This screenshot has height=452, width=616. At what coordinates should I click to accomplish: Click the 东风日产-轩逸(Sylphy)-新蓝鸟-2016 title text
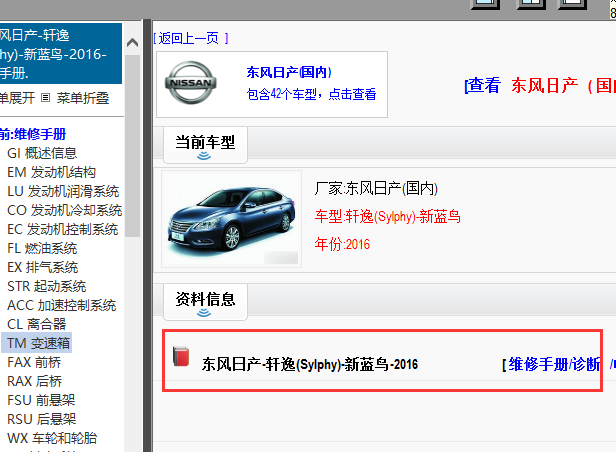pos(310,364)
